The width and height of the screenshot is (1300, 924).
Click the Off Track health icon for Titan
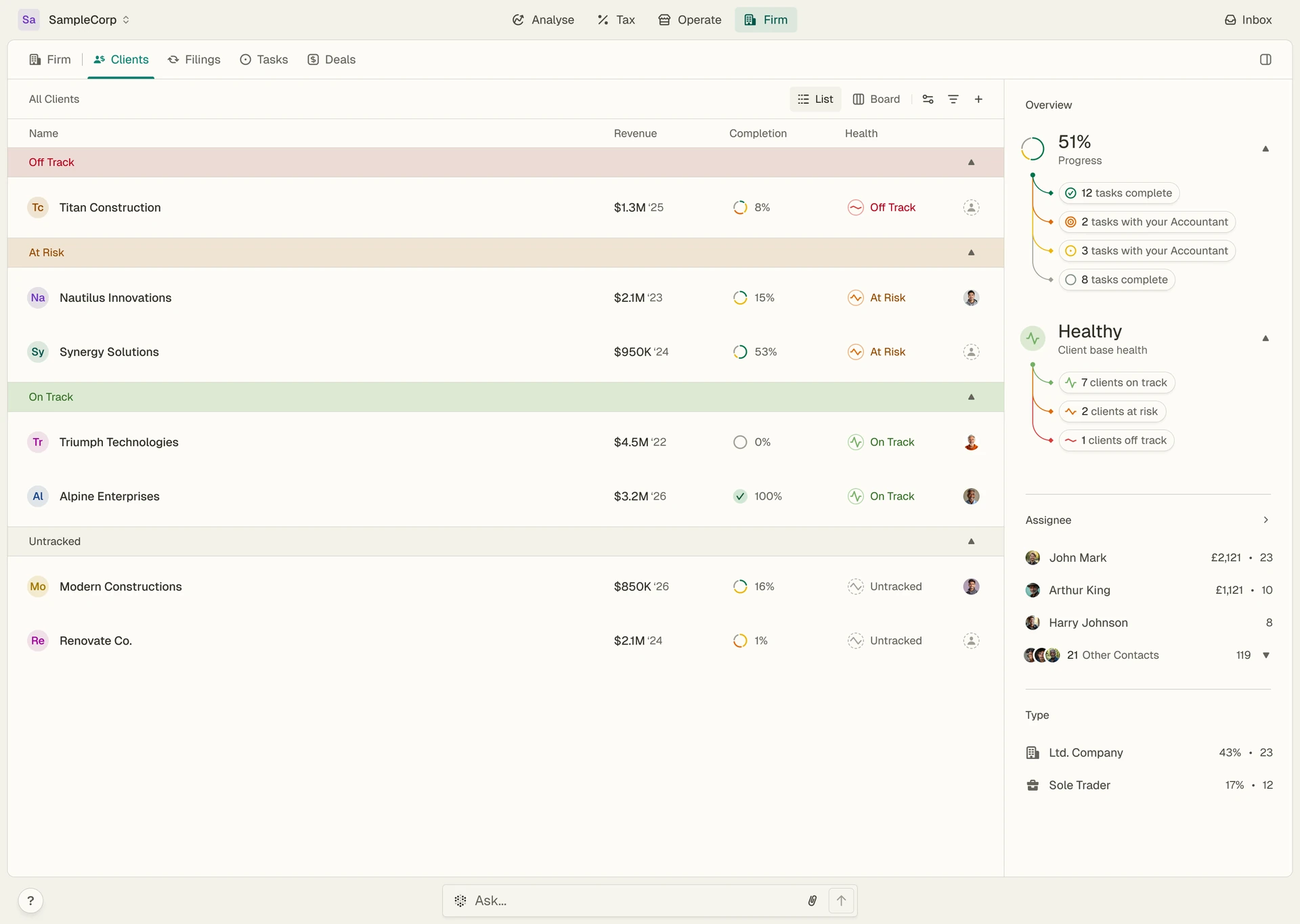[x=855, y=207]
